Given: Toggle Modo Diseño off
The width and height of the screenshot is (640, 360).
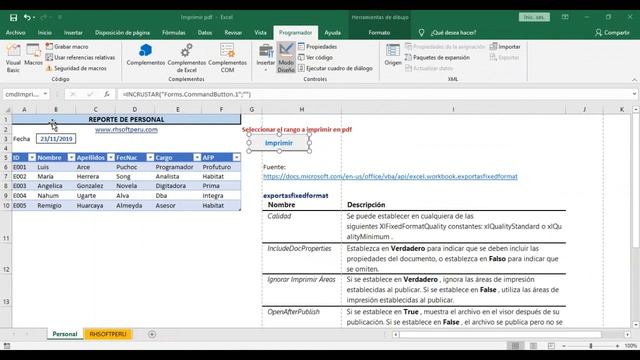Looking at the screenshot, I should [286, 58].
